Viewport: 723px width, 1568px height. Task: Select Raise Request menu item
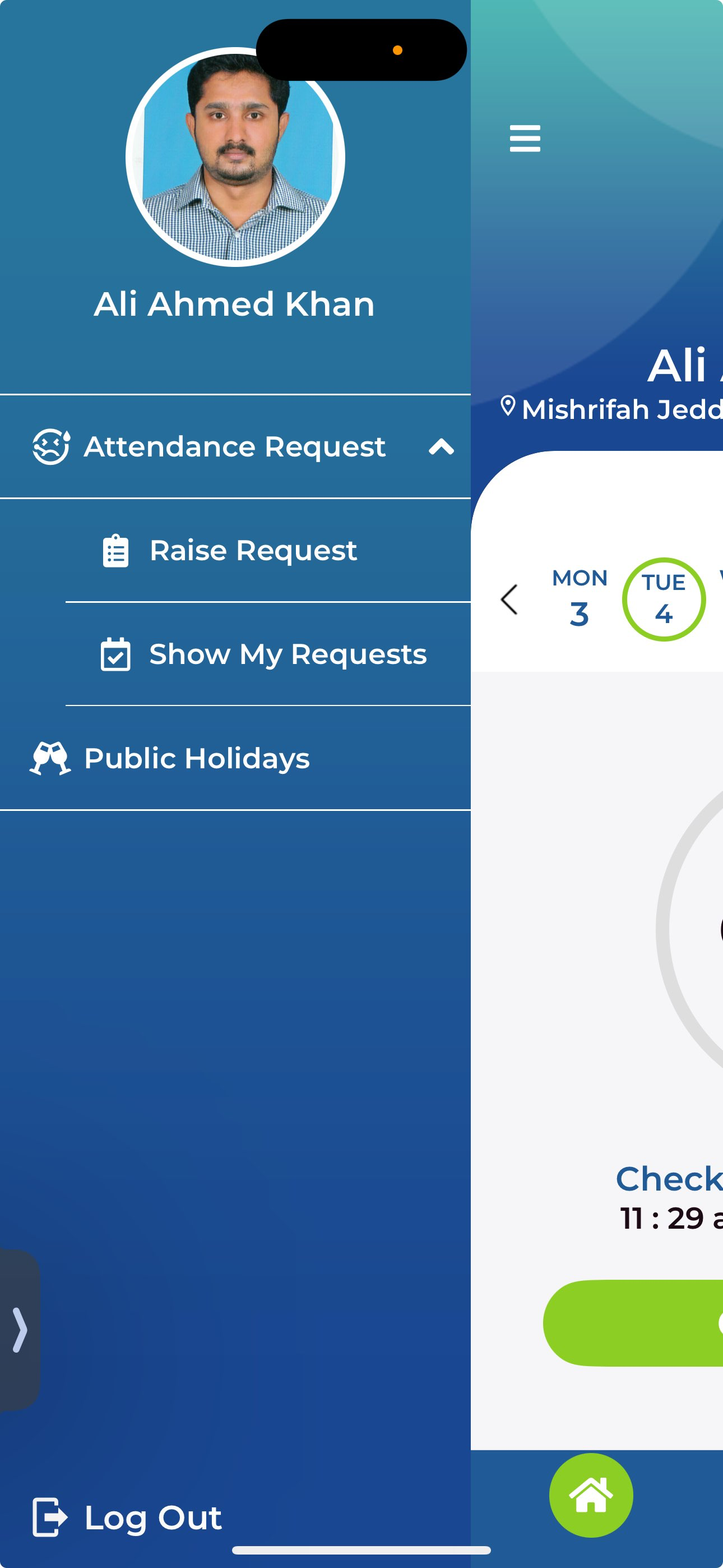pyautogui.click(x=268, y=551)
